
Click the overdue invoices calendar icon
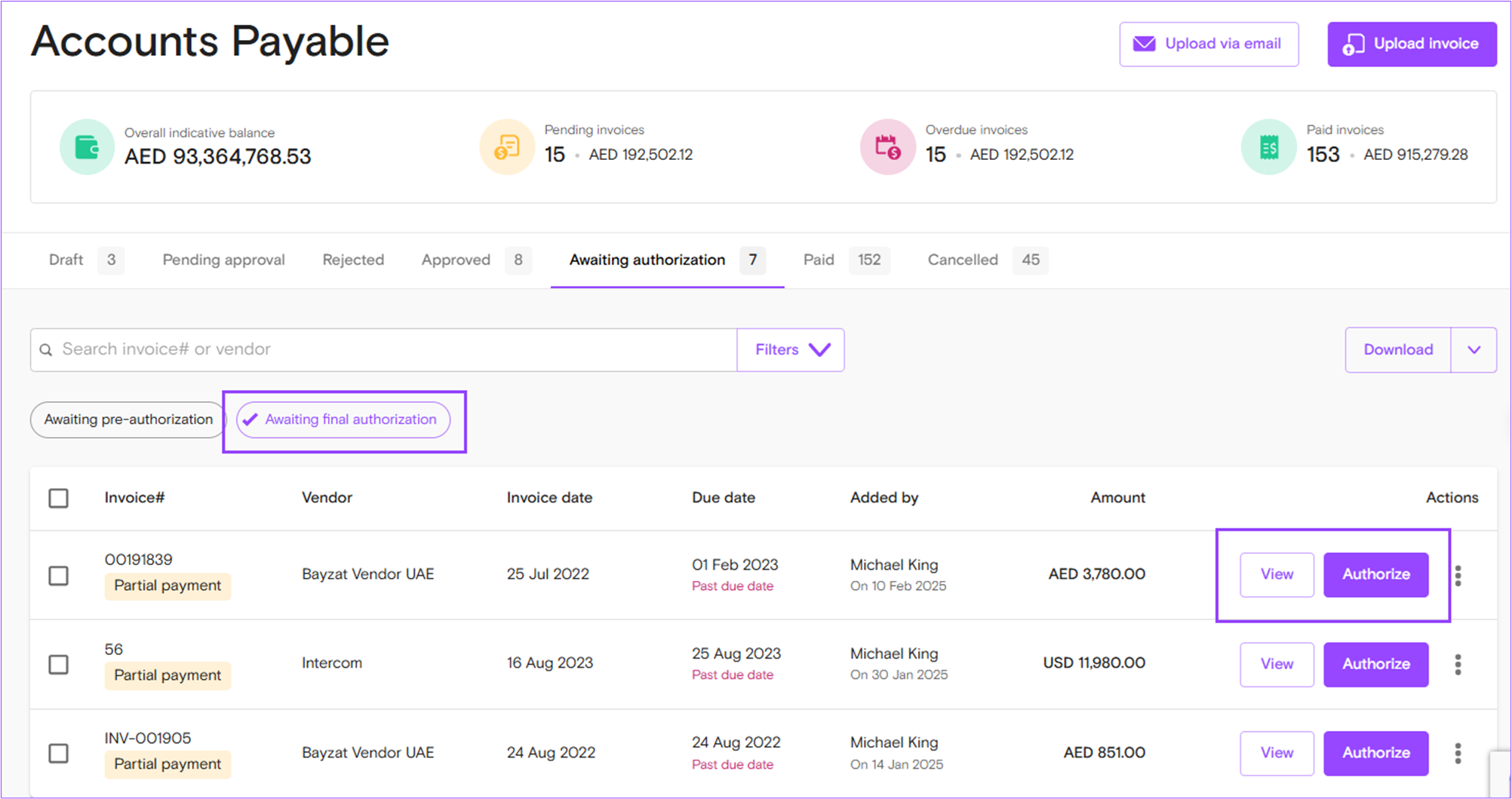coord(887,147)
